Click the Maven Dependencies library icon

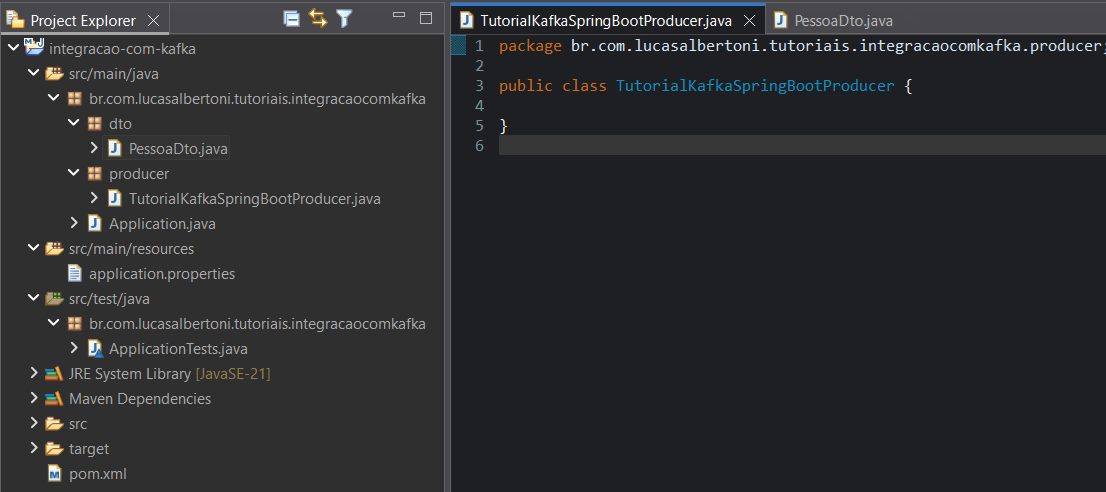coord(54,399)
